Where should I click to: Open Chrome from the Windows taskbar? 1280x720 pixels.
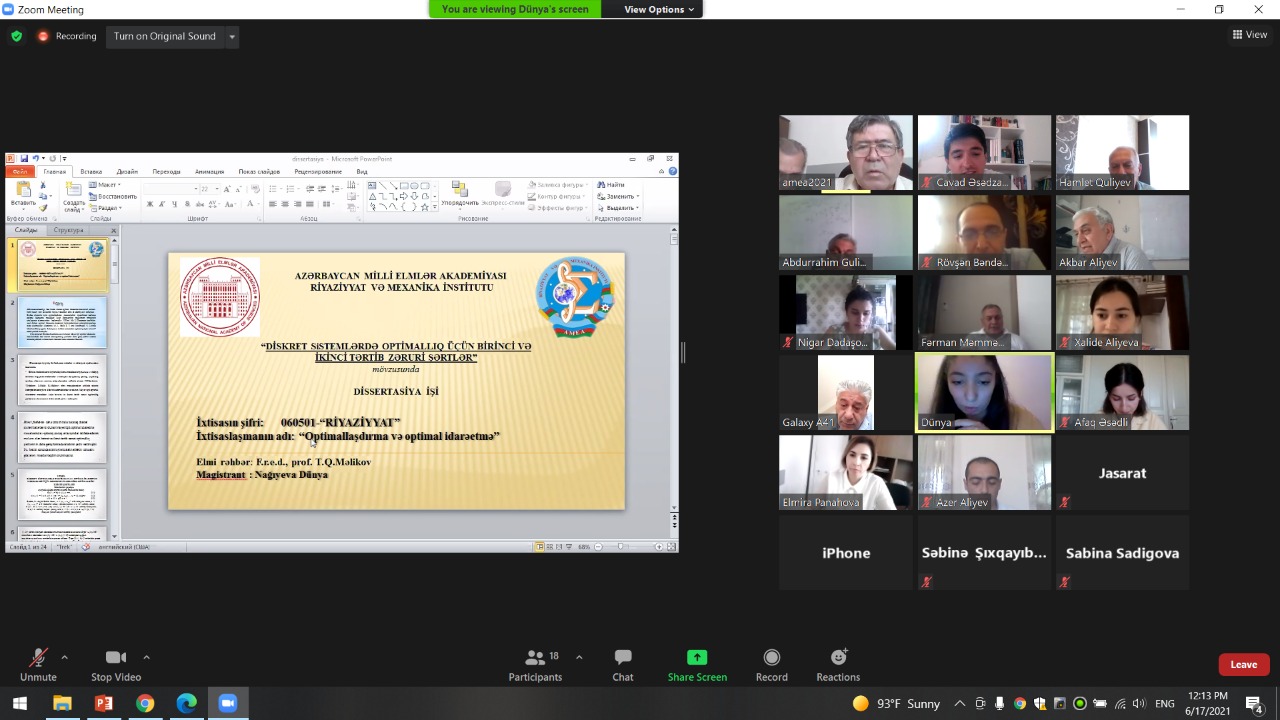pyautogui.click(x=145, y=704)
